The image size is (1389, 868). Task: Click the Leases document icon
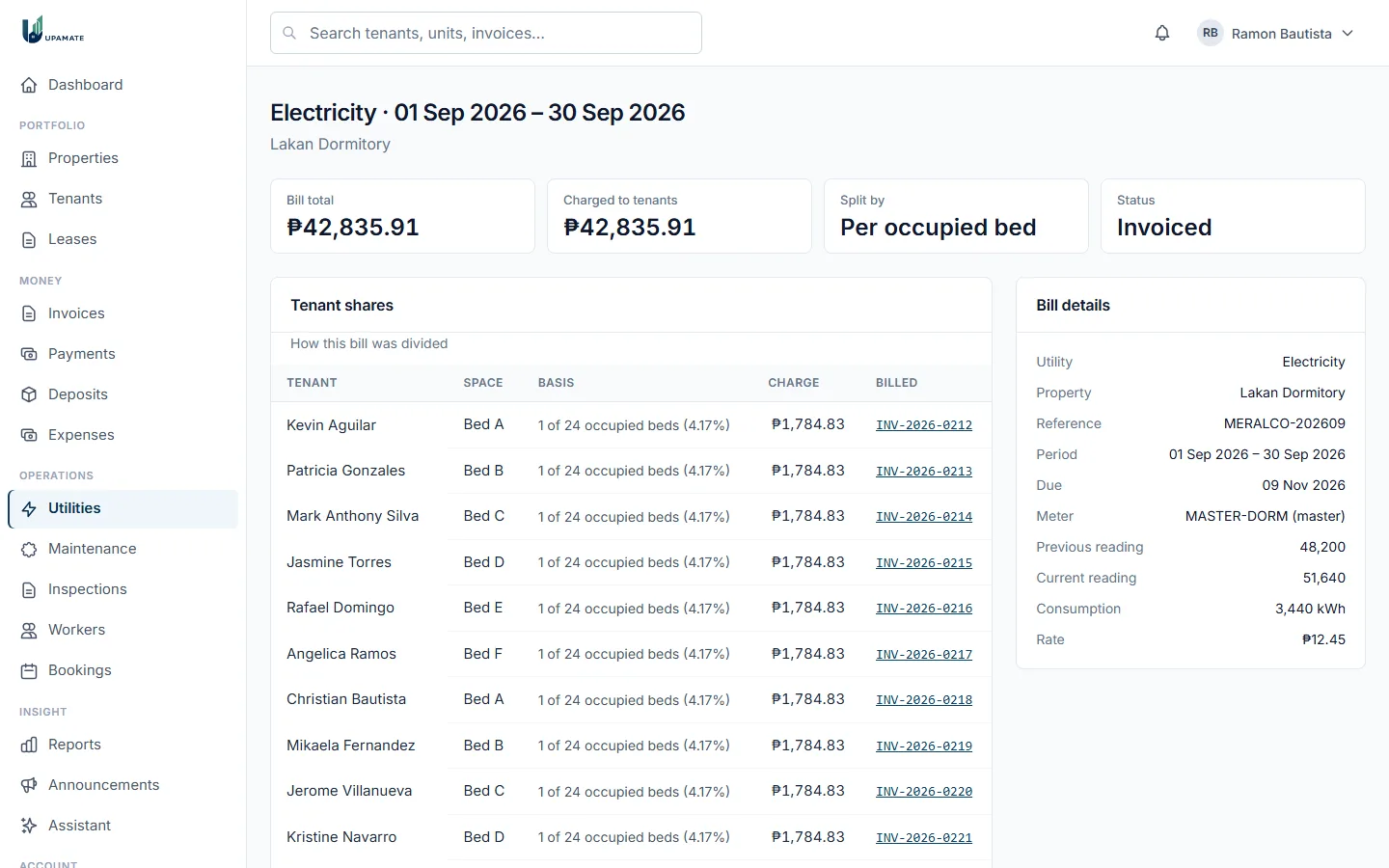[x=29, y=239]
